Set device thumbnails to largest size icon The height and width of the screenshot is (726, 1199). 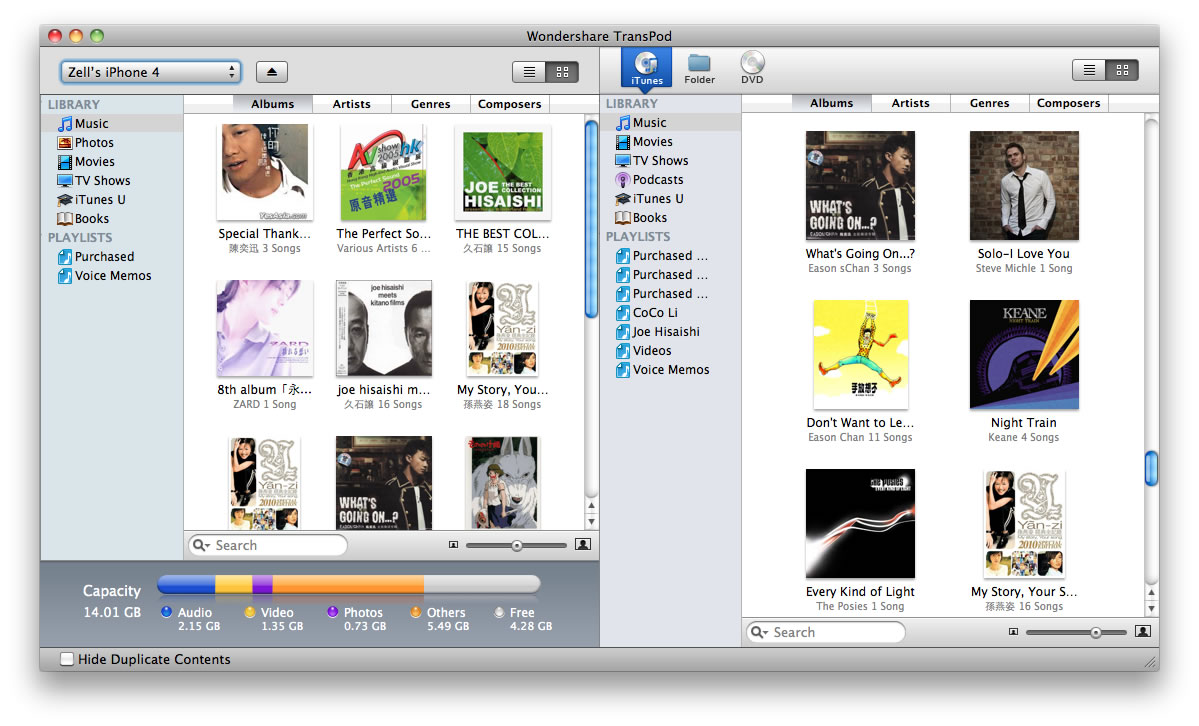point(583,545)
